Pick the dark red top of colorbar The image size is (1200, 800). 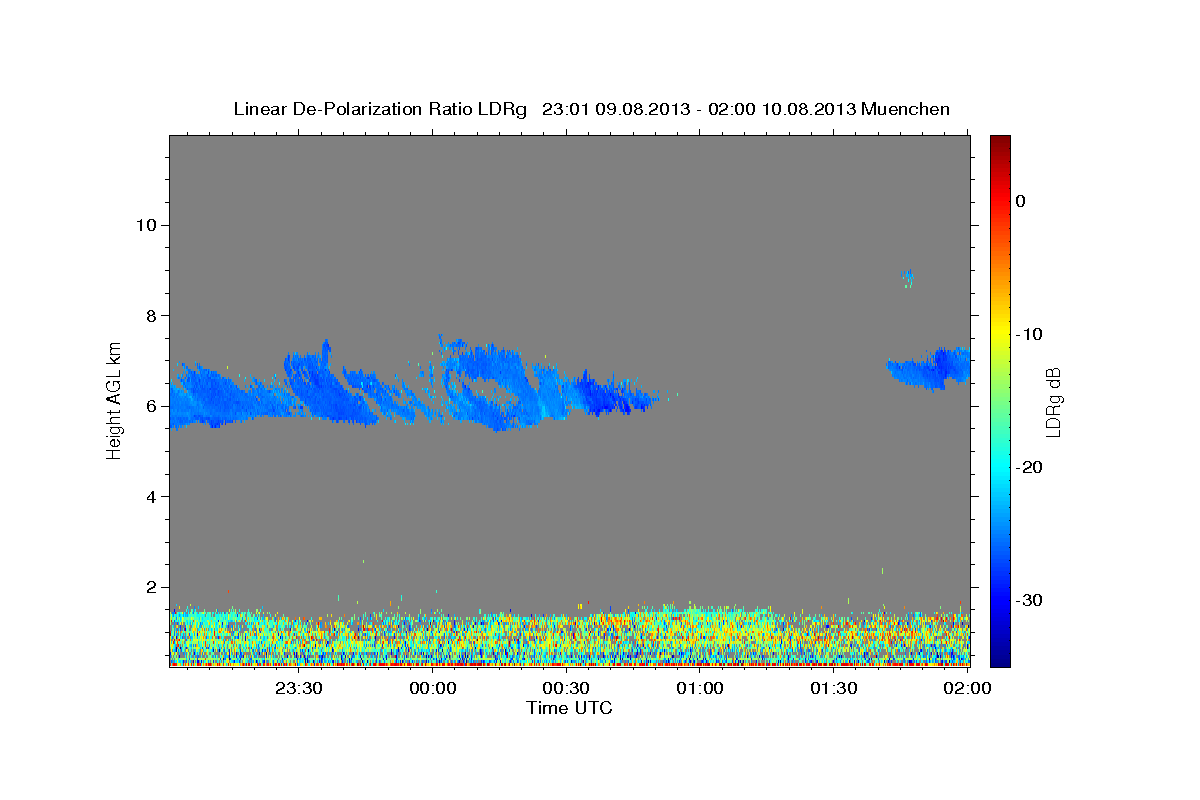(x=1000, y=145)
